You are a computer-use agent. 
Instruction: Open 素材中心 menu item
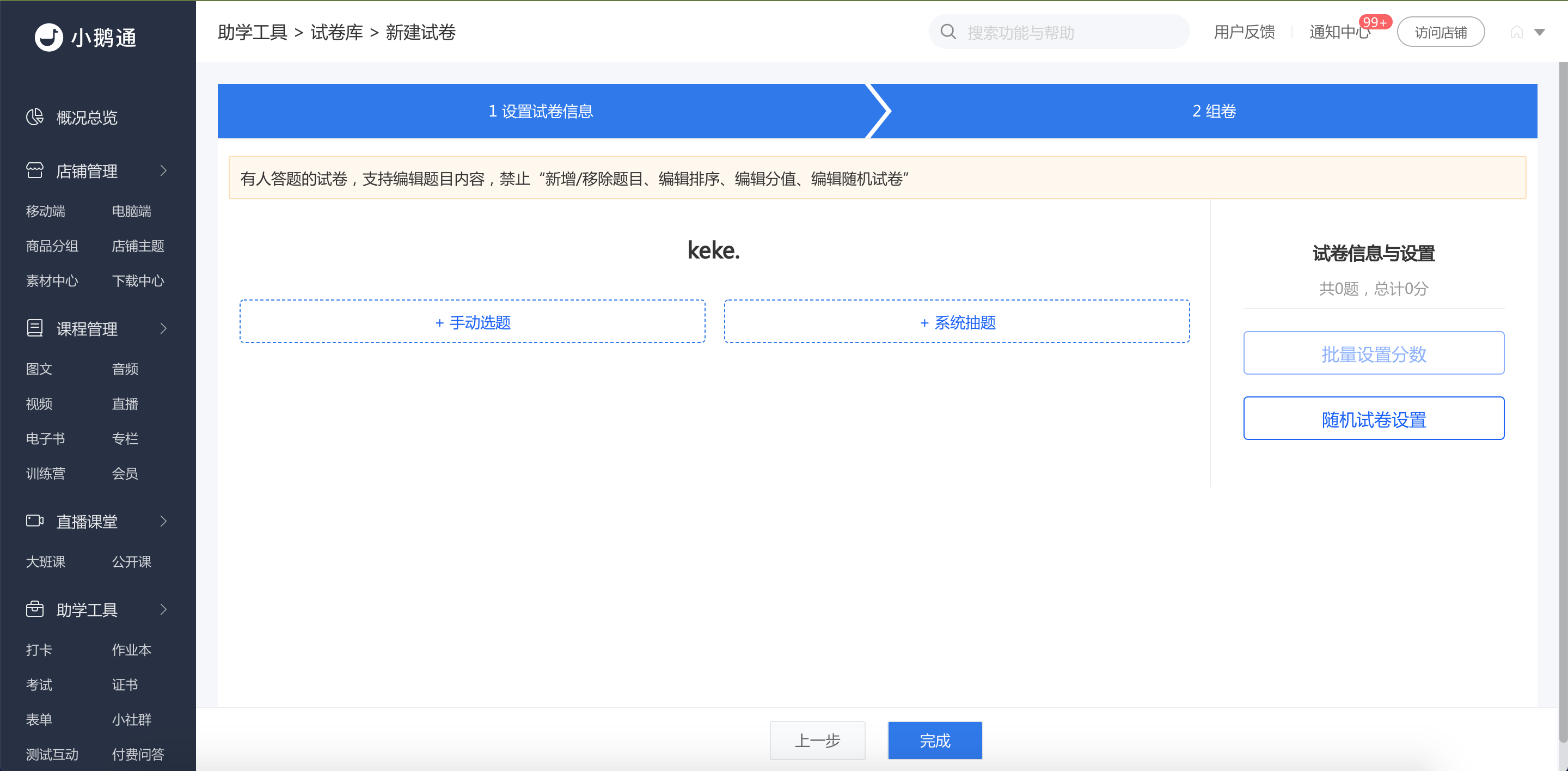point(52,280)
